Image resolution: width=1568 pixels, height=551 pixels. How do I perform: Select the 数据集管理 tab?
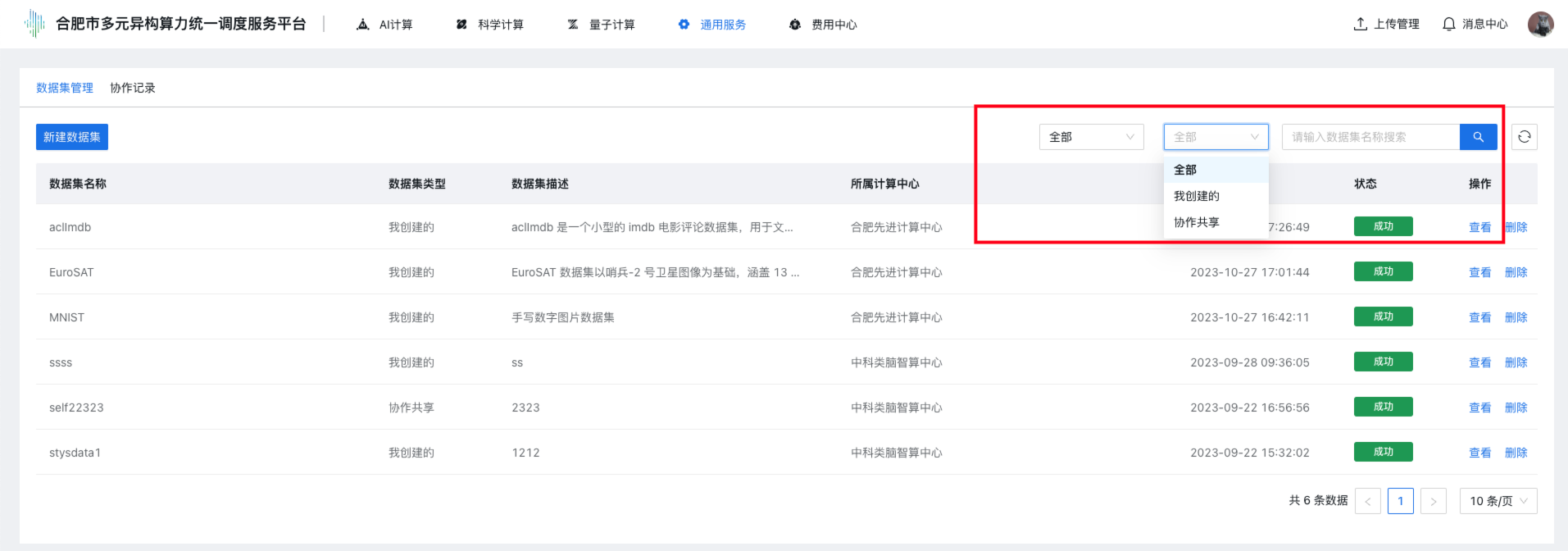point(65,88)
